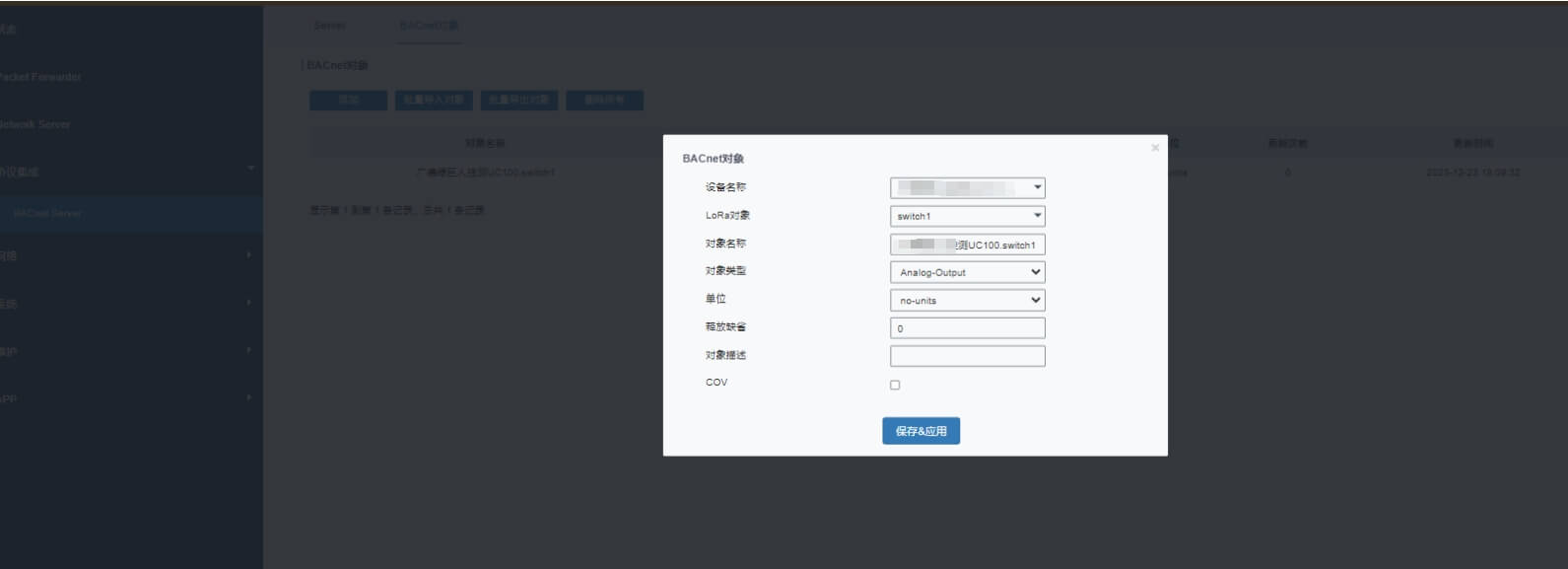This screenshot has width=1568, height=569.
Task: Expand the APP sidebar menu arrow
Action: pos(248,397)
